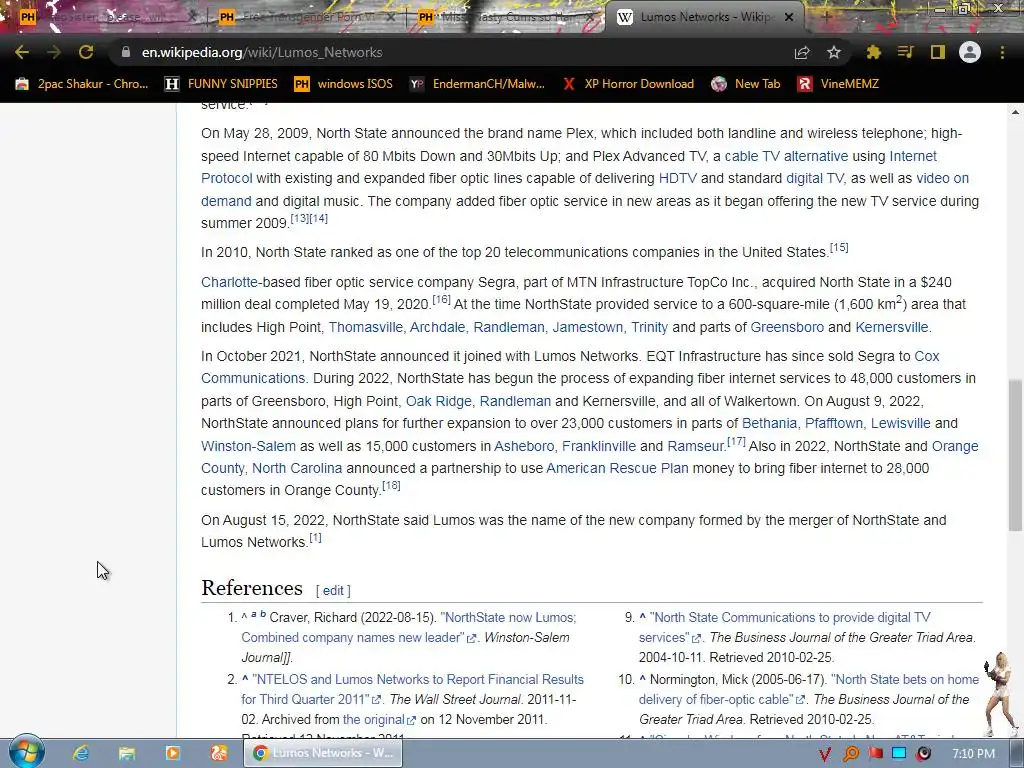Open the HDTV article link
1024x768 pixels.
tap(678, 178)
